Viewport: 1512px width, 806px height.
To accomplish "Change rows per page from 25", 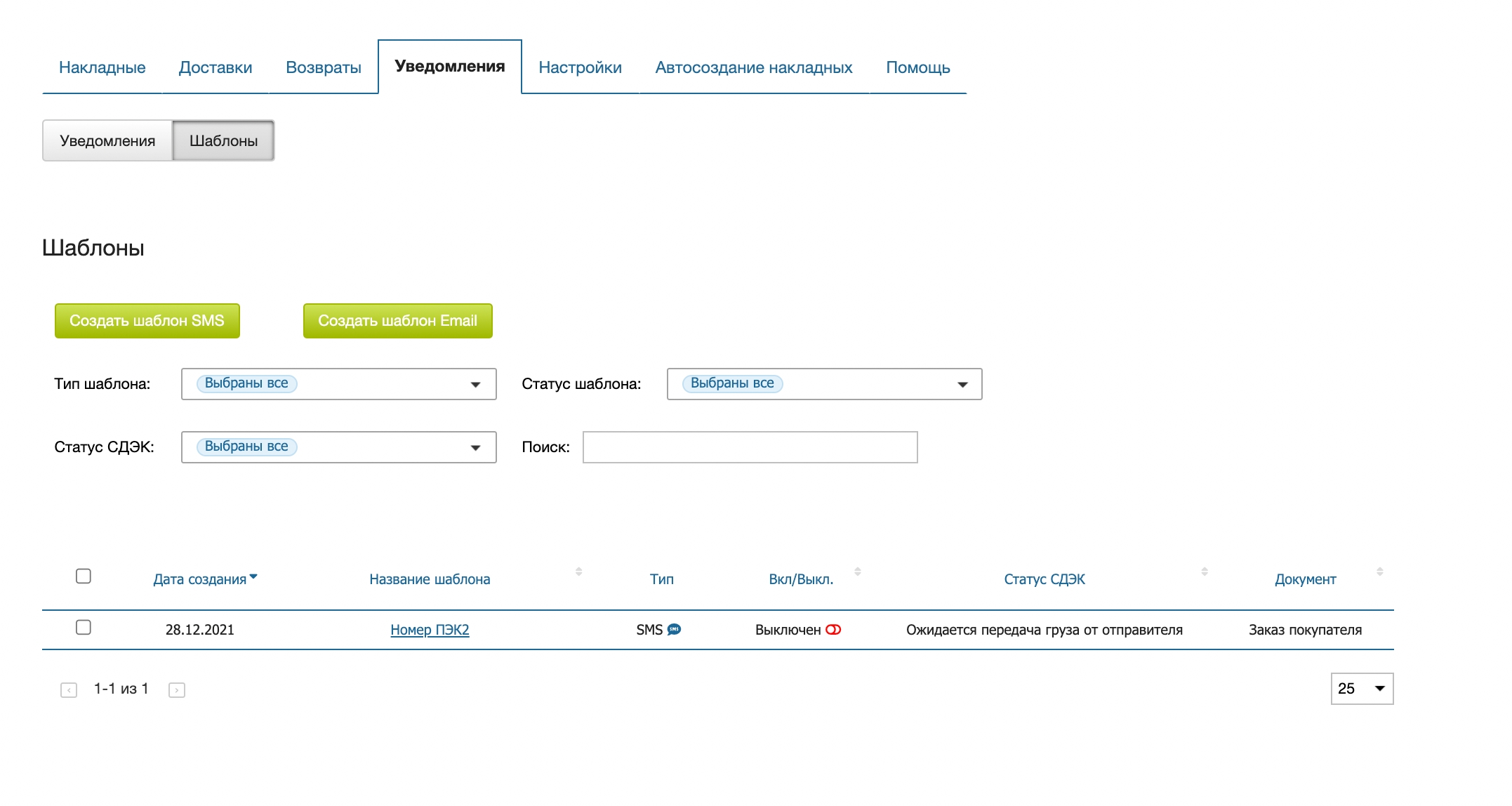I will point(1361,689).
